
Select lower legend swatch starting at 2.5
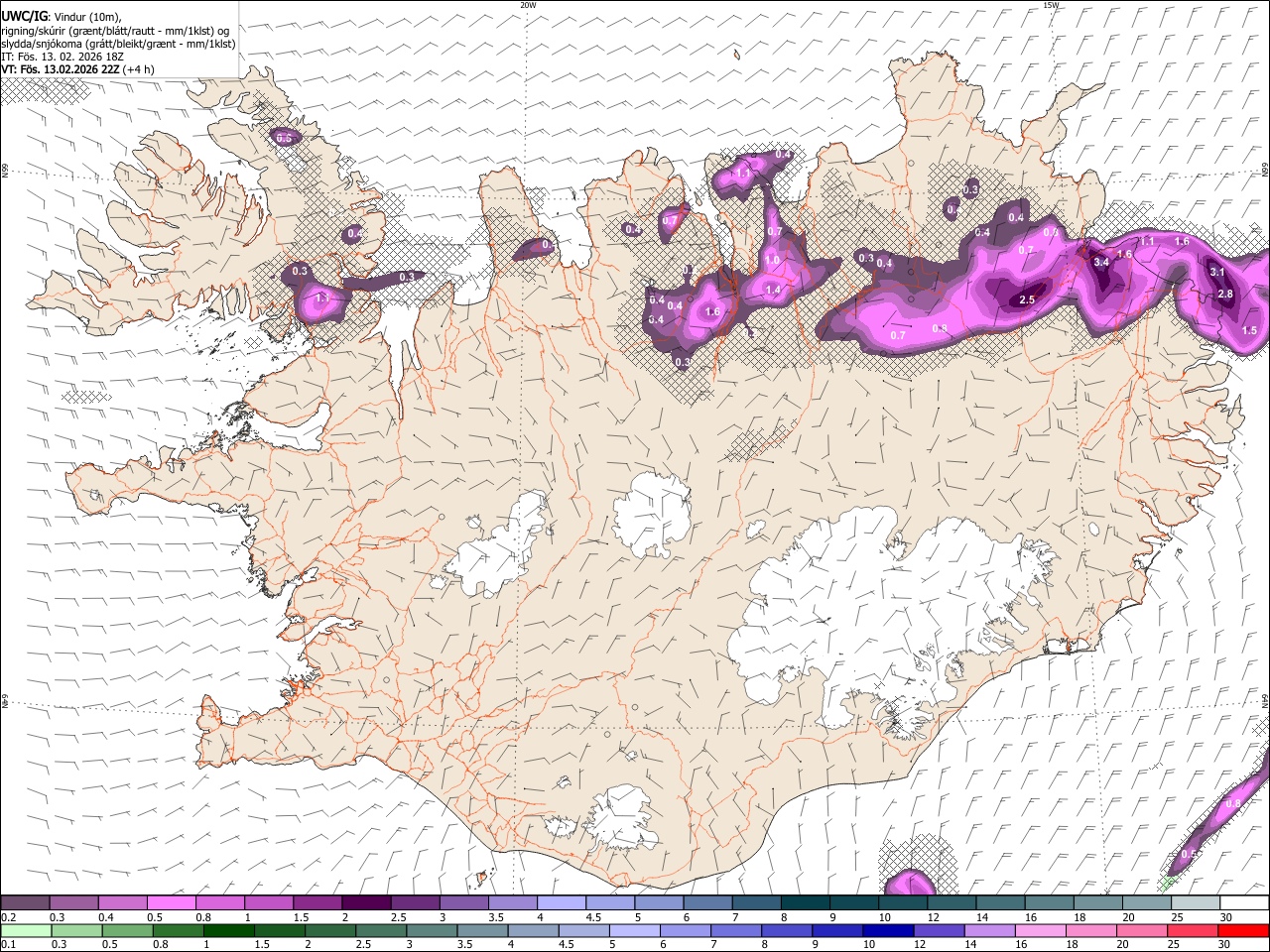[382, 930]
